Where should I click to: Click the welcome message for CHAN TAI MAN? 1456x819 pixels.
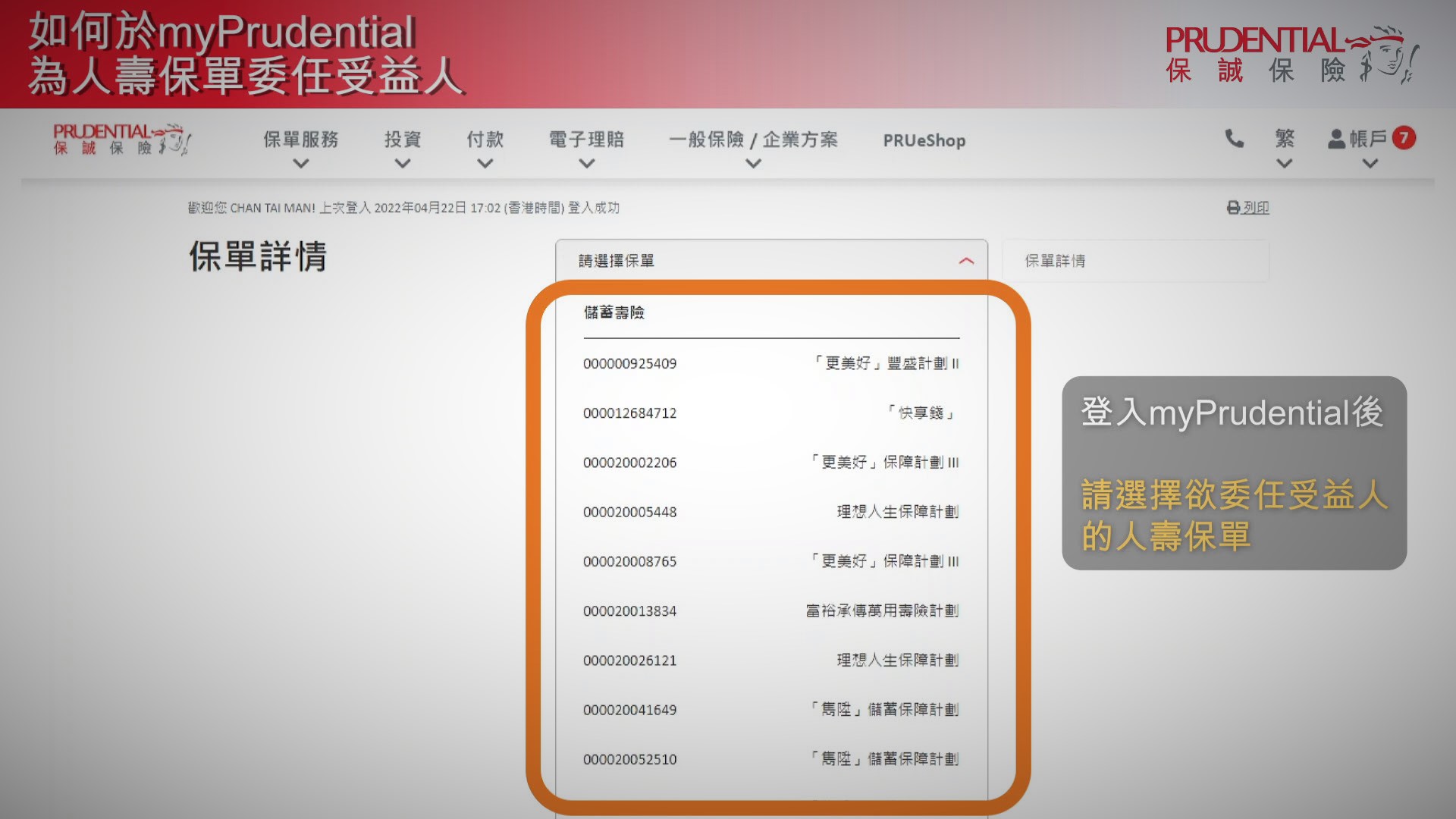tap(403, 208)
